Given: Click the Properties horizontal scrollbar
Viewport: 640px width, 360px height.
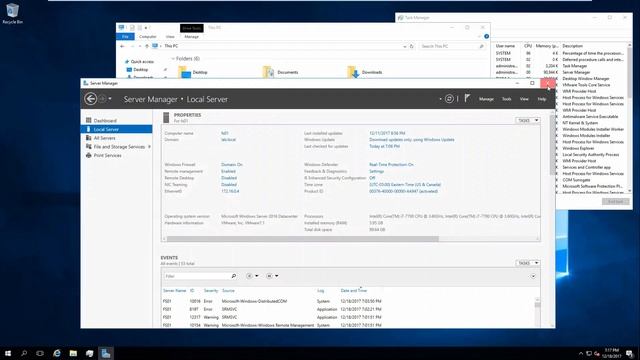Looking at the screenshot, I should 303,239.
